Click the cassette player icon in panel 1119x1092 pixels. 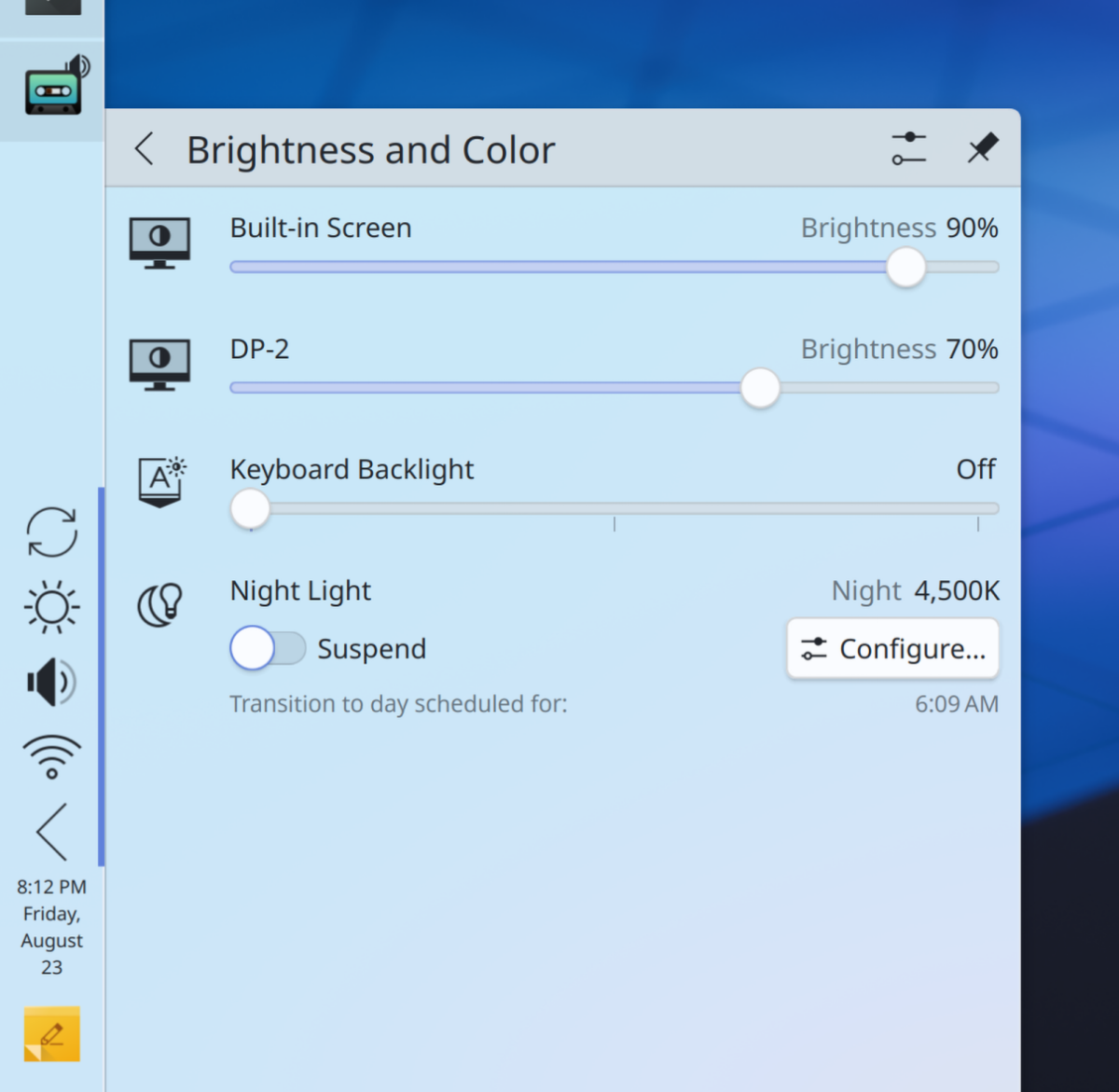[x=54, y=87]
